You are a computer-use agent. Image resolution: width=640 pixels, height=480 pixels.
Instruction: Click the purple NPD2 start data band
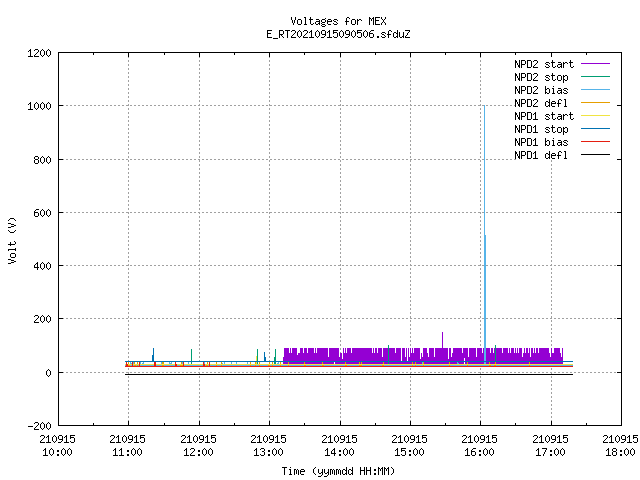click(423, 356)
